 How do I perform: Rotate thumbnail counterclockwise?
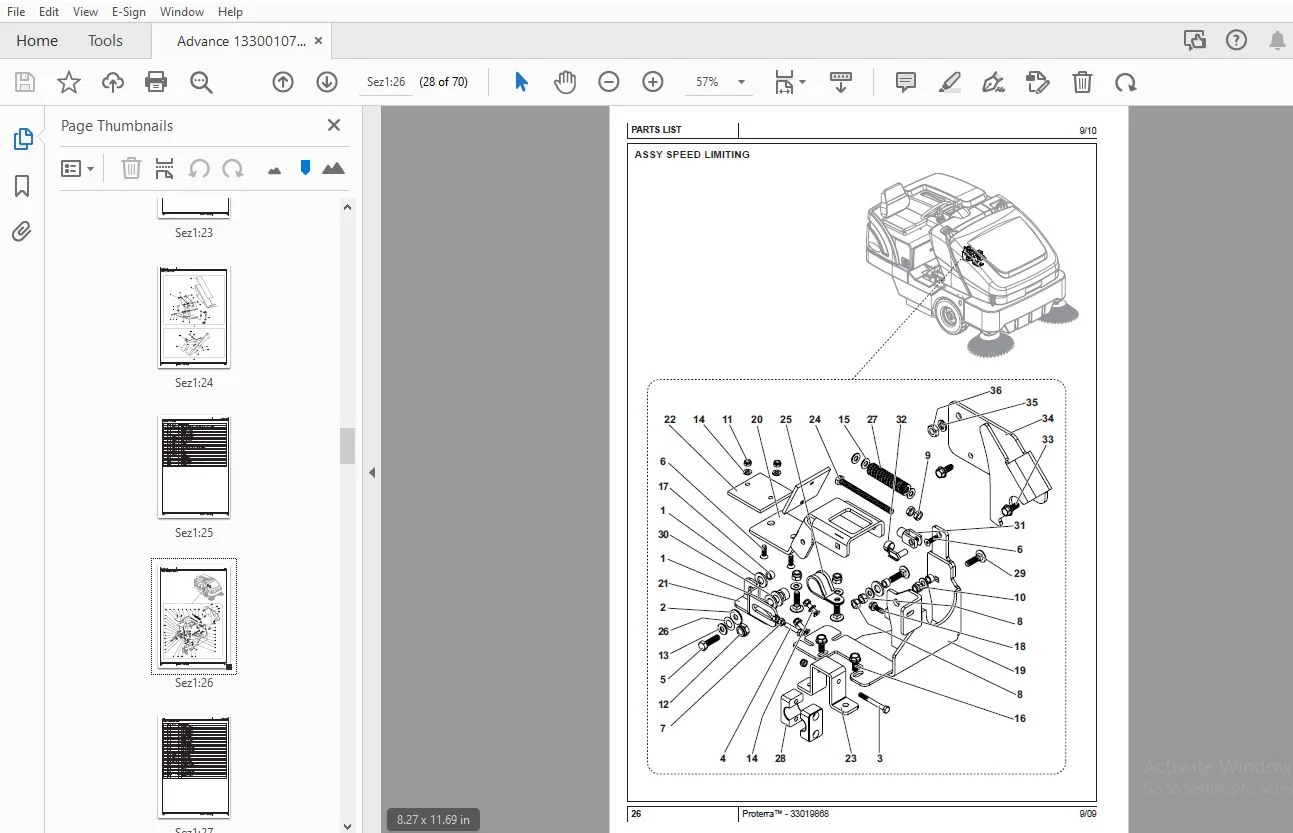pos(199,168)
